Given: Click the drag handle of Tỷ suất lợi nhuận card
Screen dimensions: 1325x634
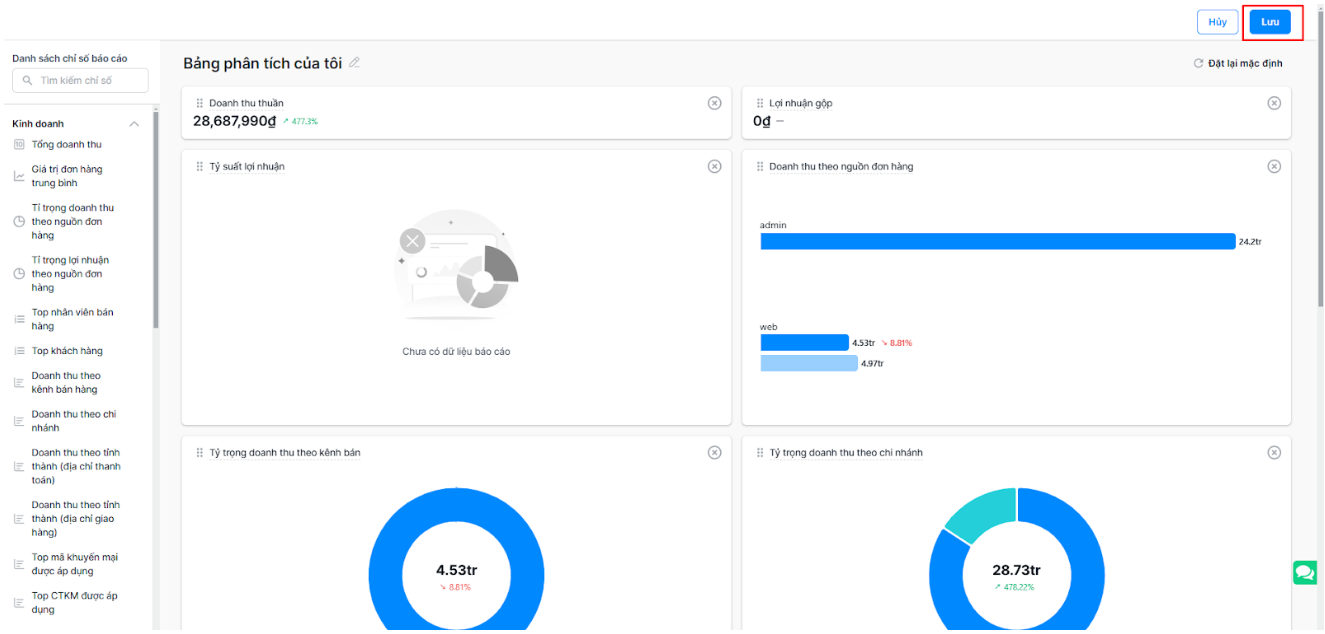Looking at the screenshot, I should click(200, 167).
